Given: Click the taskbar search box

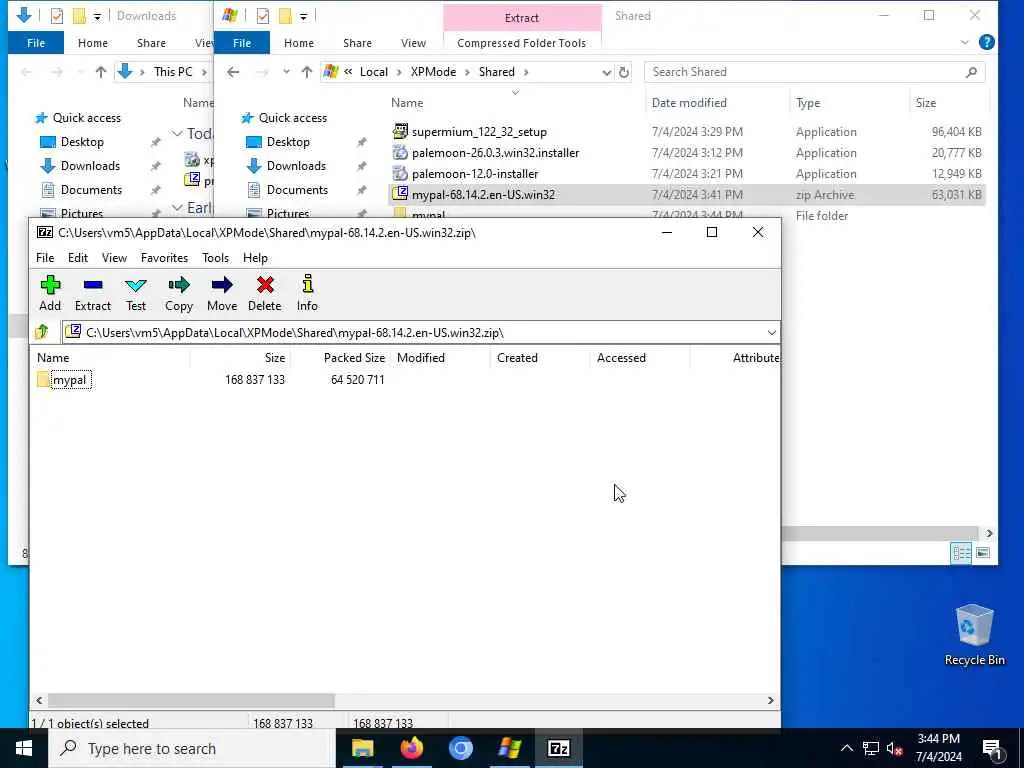Looking at the screenshot, I should [192, 748].
